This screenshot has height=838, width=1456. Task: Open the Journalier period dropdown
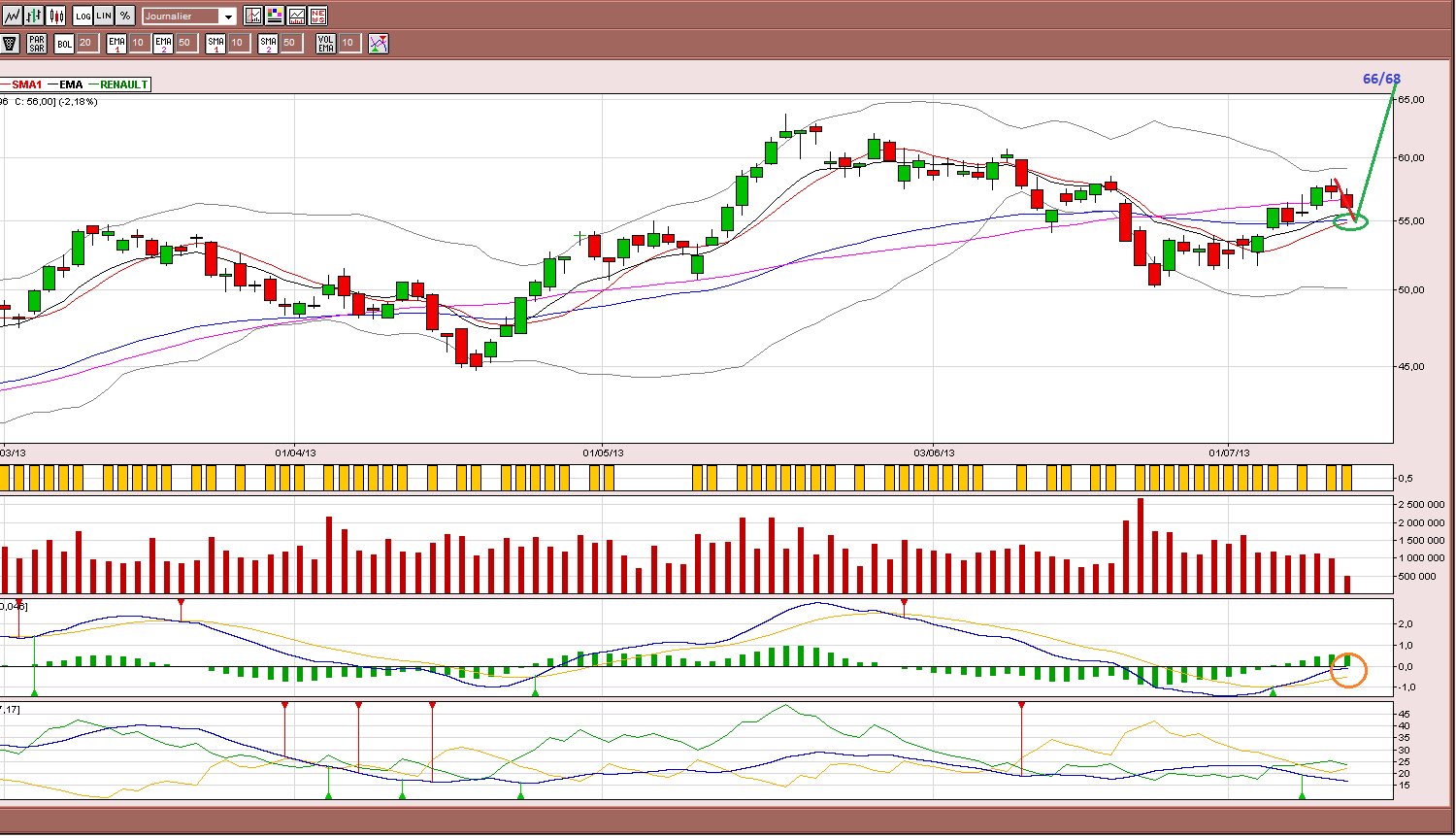coord(189,16)
